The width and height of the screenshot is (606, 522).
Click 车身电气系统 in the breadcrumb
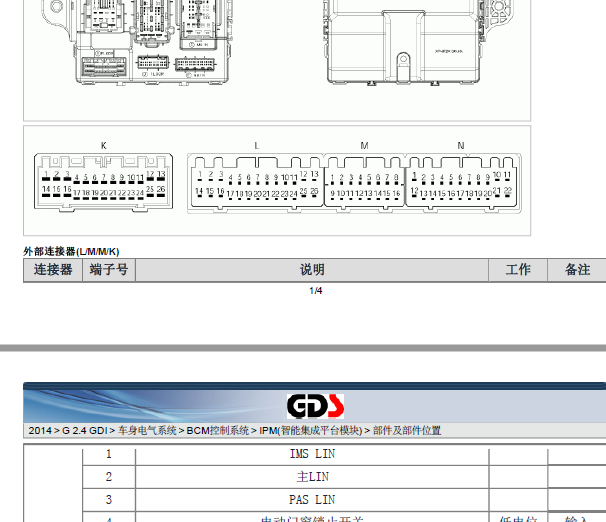click(x=147, y=430)
